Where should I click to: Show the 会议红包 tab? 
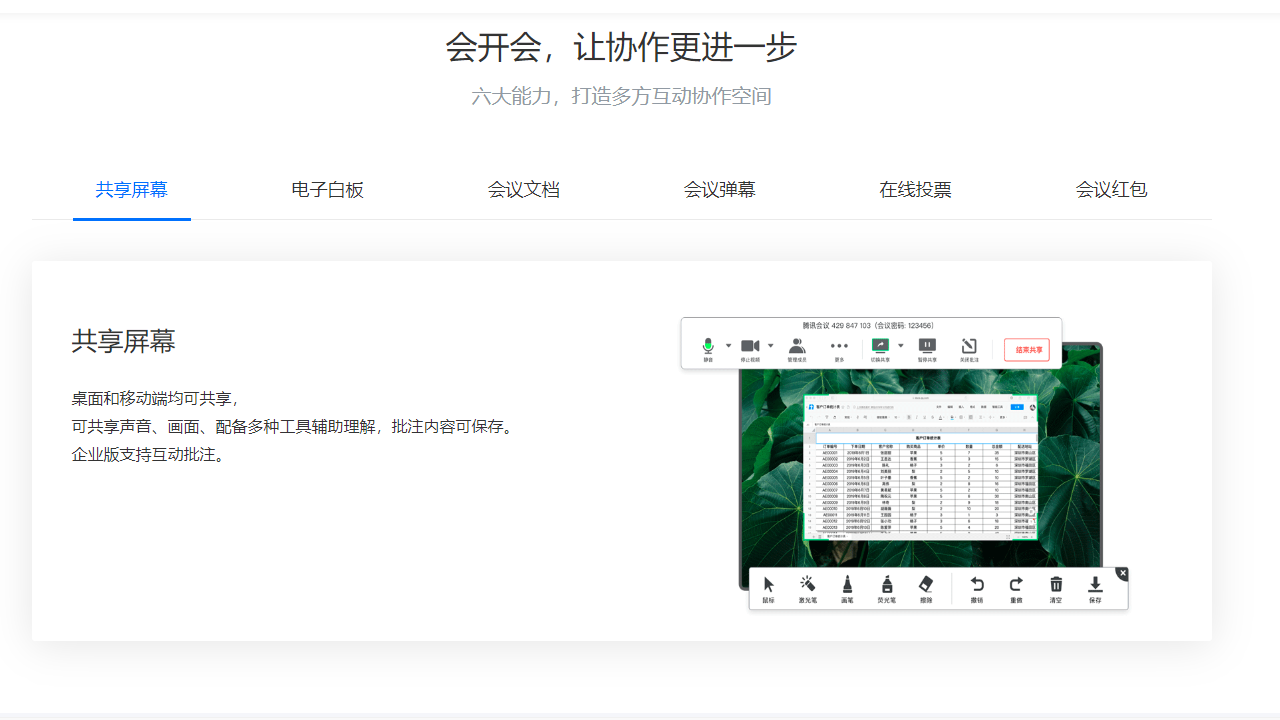point(1111,190)
